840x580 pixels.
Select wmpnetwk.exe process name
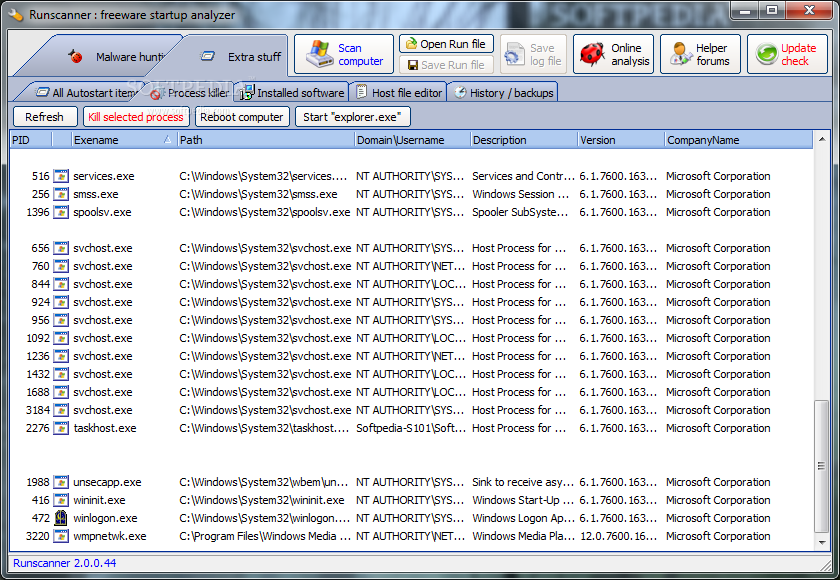[110, 536]
